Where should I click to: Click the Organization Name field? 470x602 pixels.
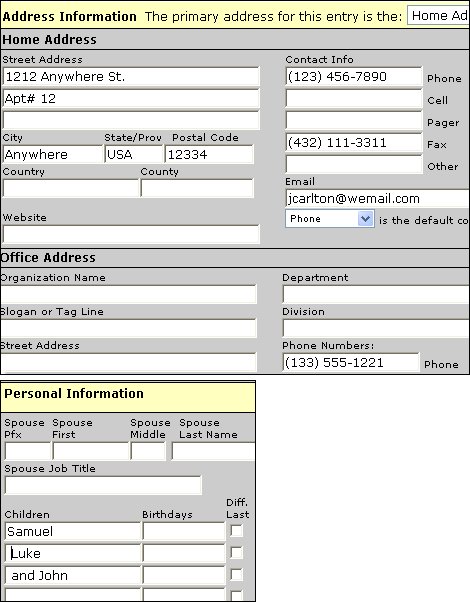click(x=128, y=294)
